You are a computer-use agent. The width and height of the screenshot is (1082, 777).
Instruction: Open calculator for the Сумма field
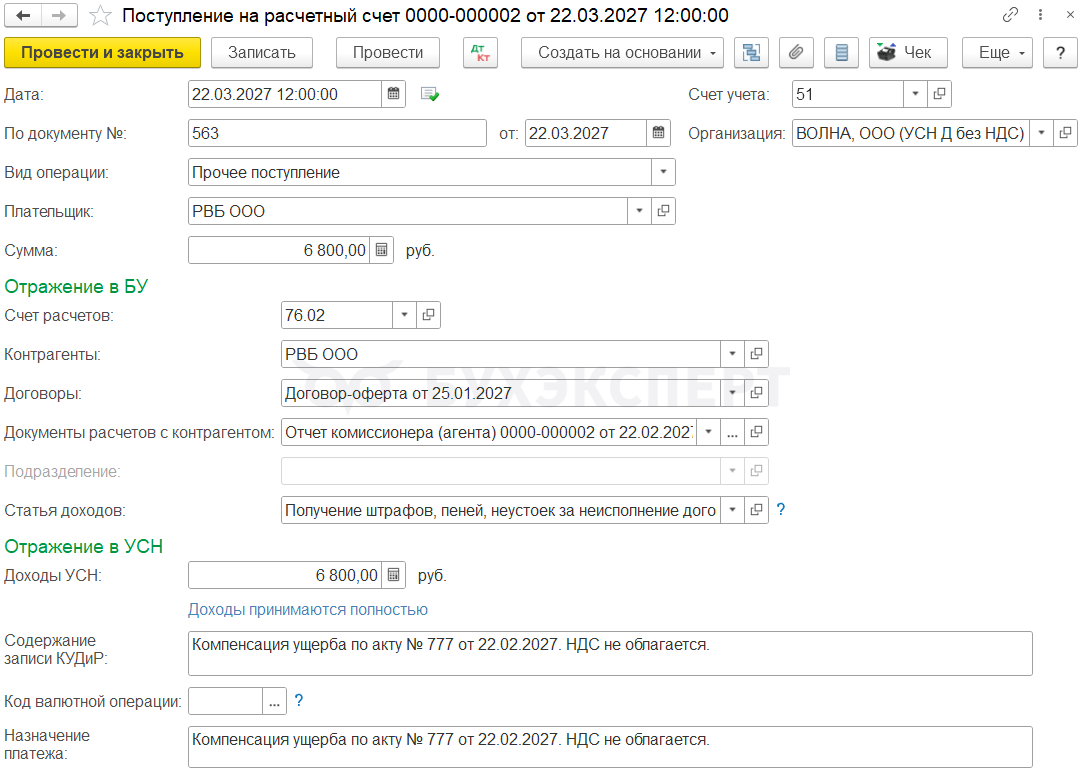(x=382, y=250)
